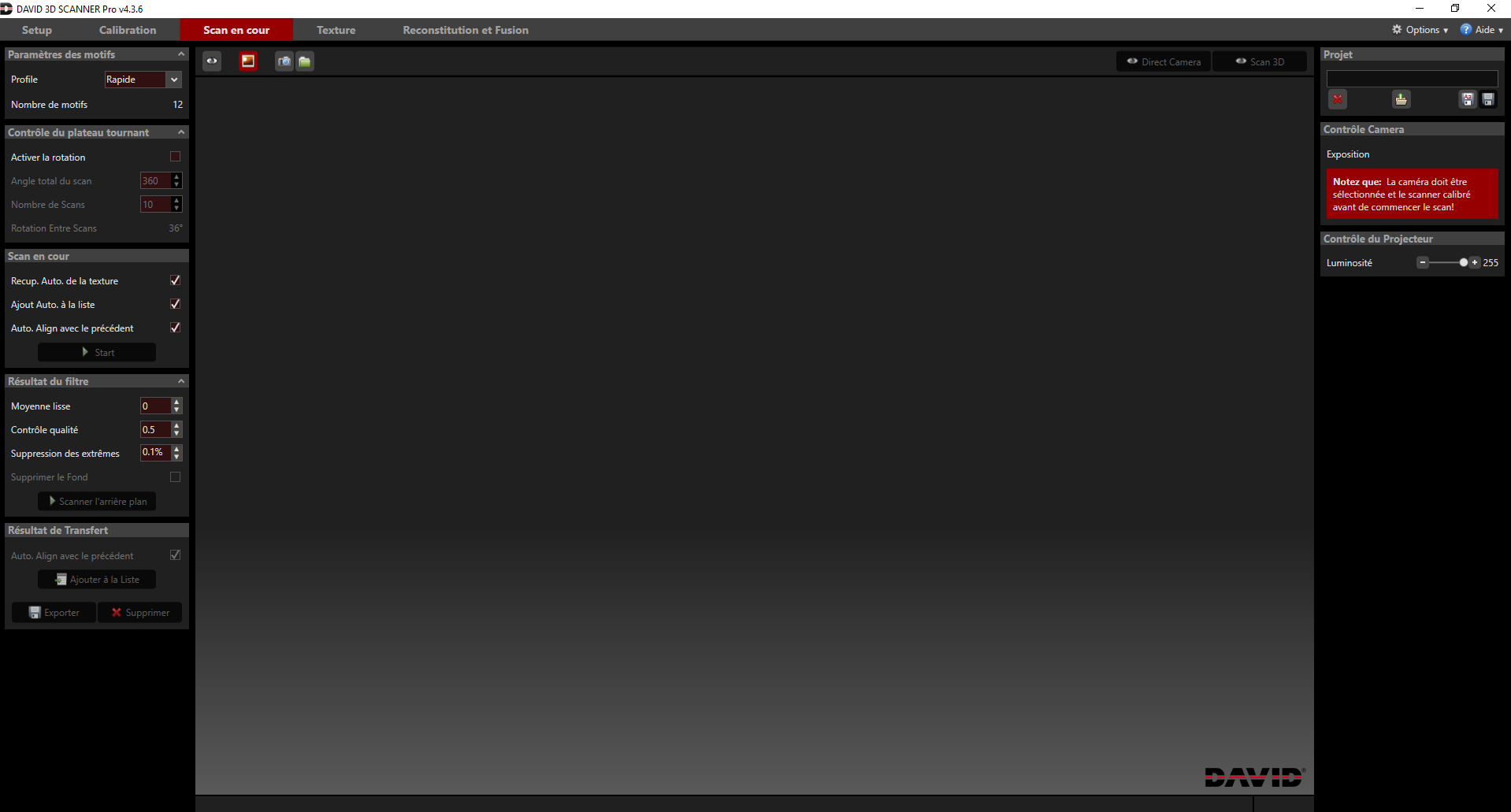Open the Options menu
The height and width of the screenshot is (812, 1511).
pyautogui.click(x=1420, y=30)
